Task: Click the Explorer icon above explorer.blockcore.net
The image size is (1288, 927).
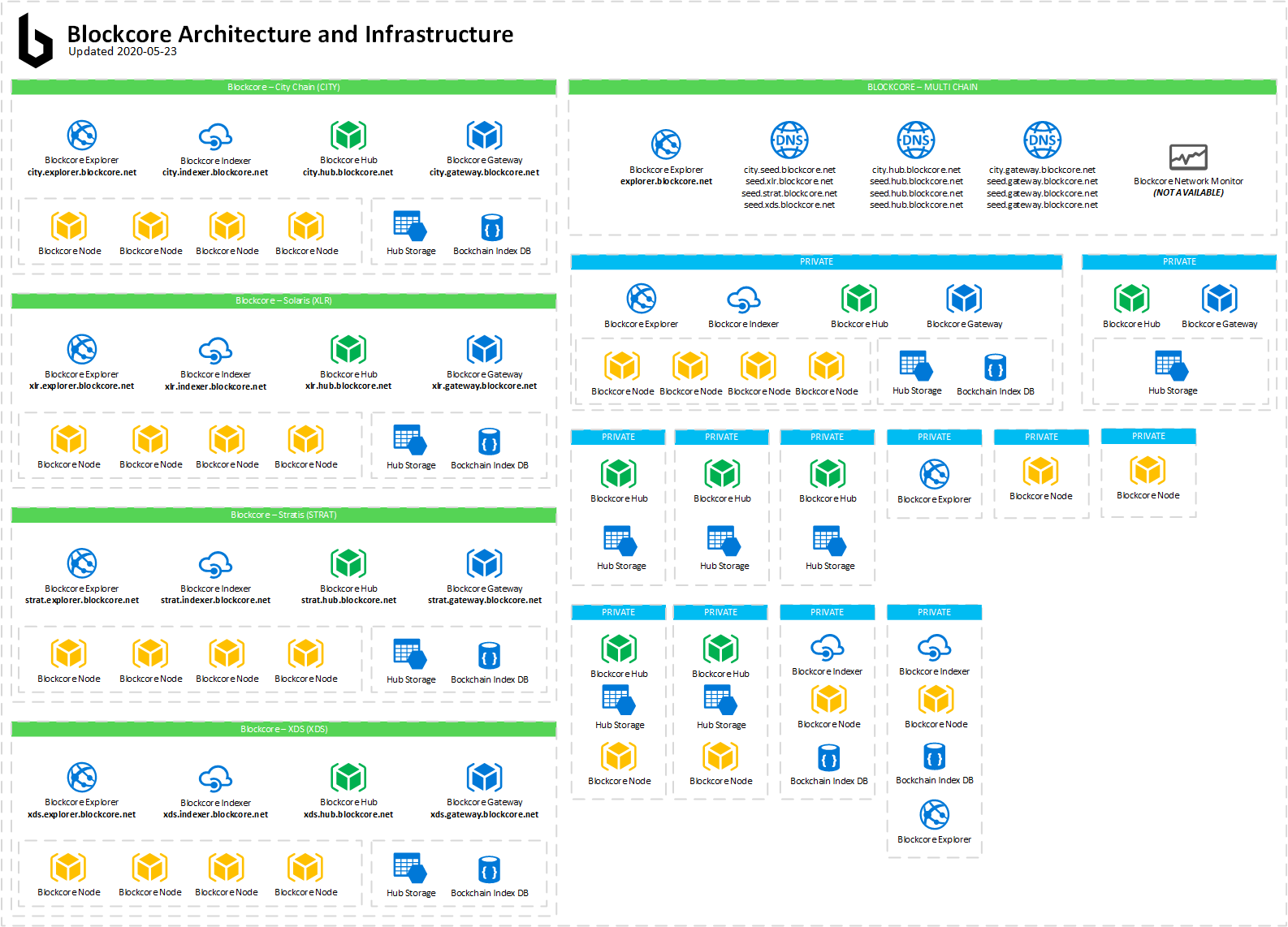Action: 666,144
